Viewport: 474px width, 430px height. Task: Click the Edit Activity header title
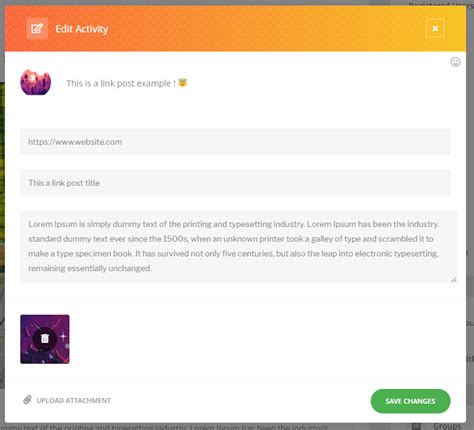point(82,29)
